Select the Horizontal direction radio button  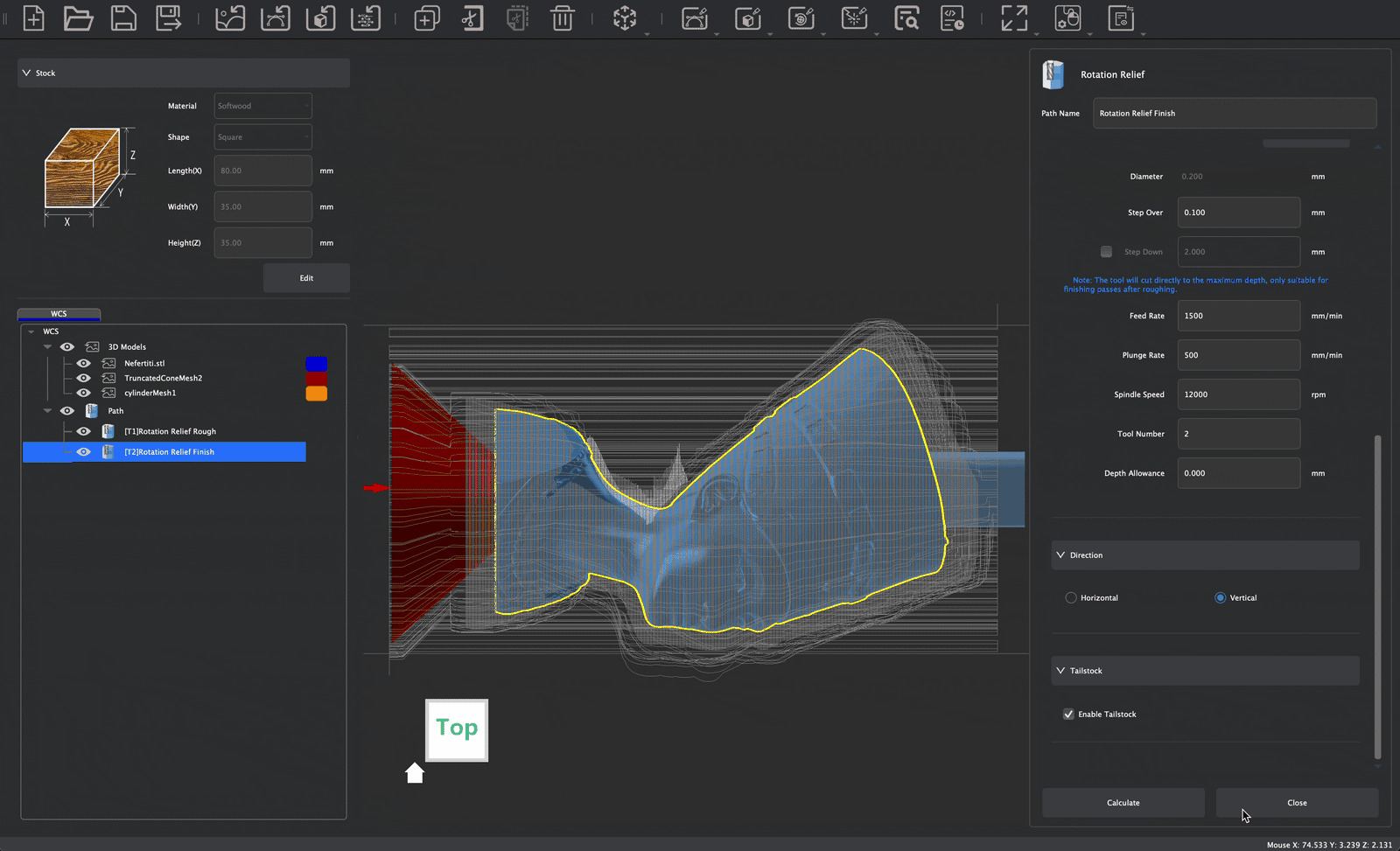coord(1071,597)
